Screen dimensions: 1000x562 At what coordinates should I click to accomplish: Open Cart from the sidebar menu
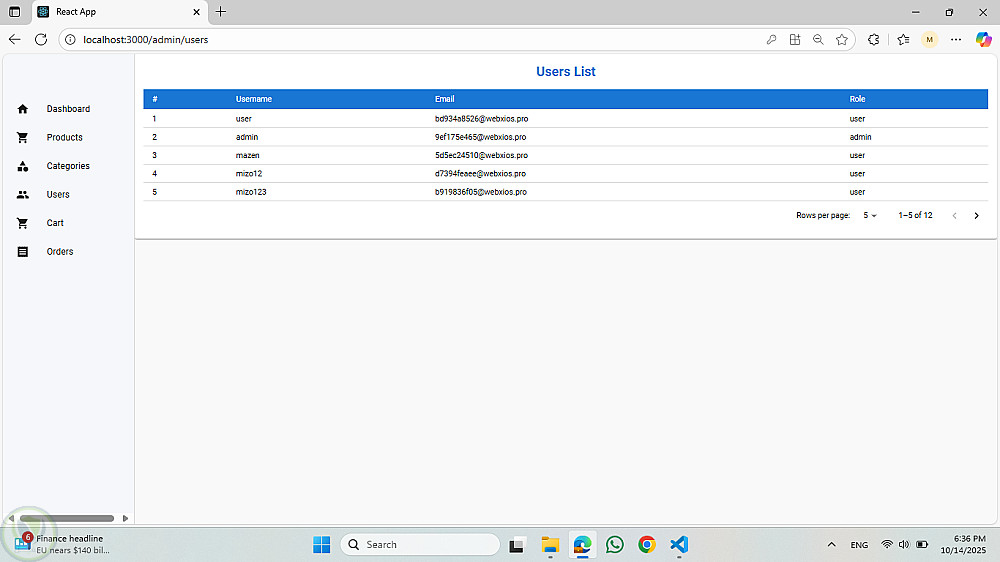tap(55, 223)
